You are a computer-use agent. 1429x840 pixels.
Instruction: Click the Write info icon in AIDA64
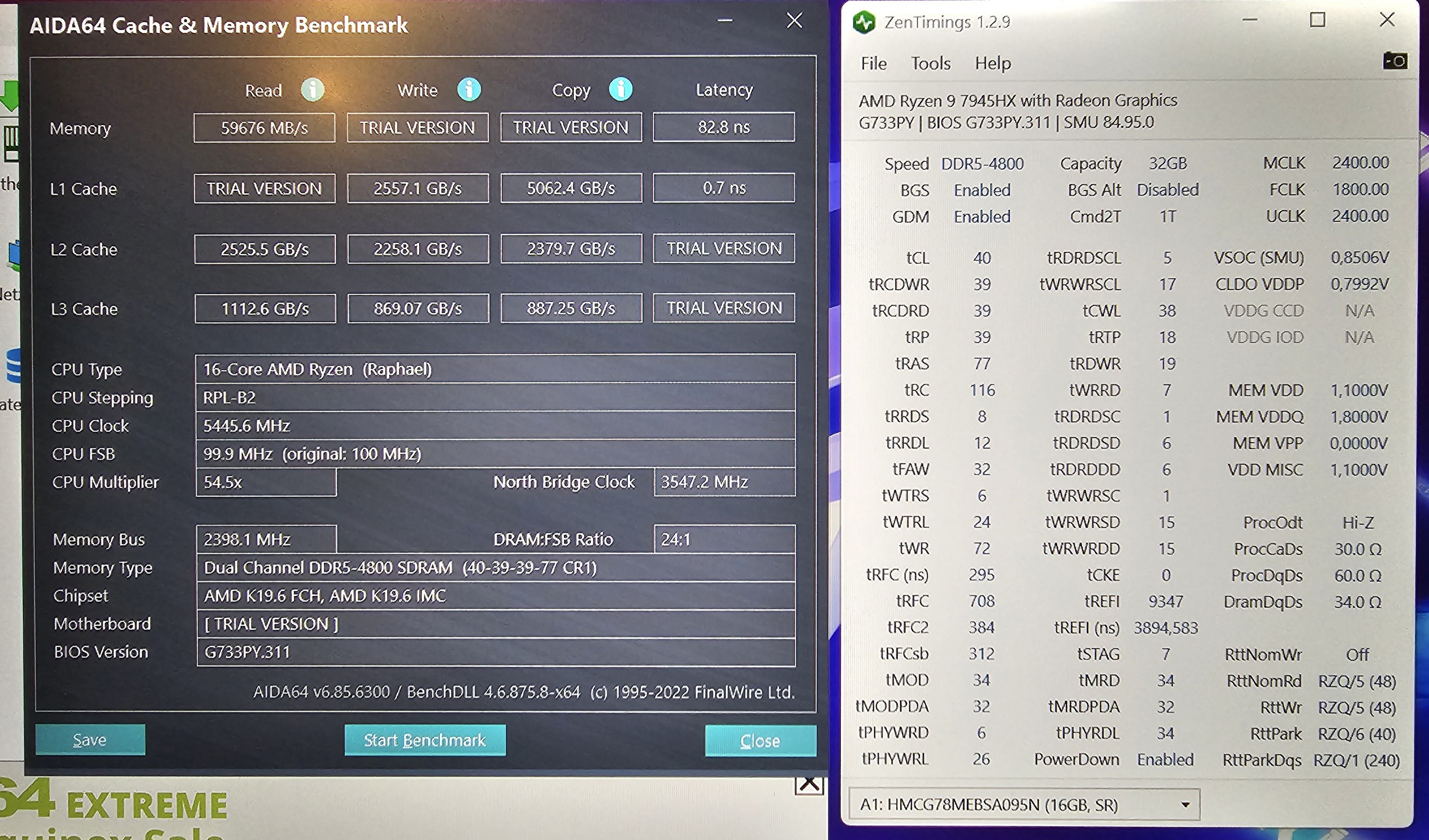click(469, 89)
